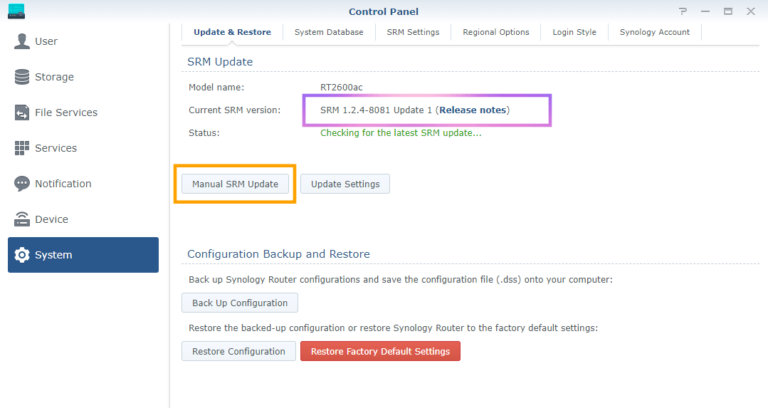Select the Notification label in sidebar
This screenshot has width=768, height=408.
pyautogui.click(x=63, y=184)
